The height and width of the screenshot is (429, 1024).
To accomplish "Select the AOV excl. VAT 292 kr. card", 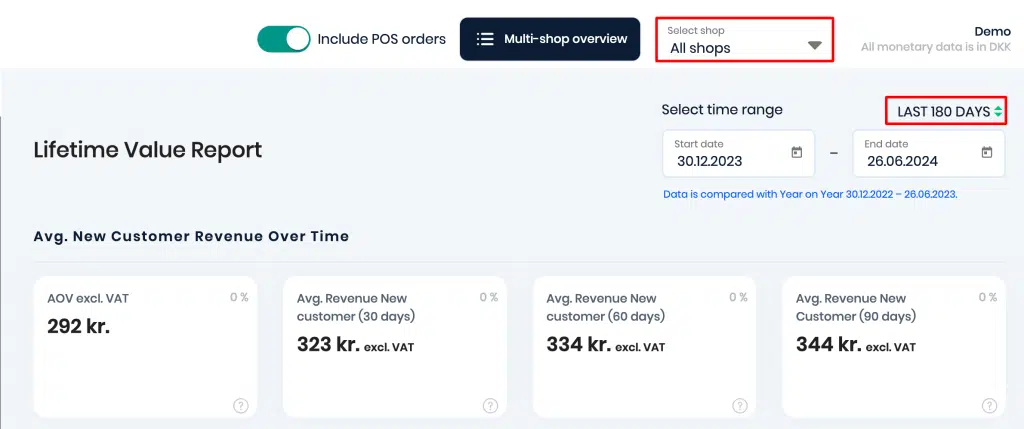I will (145, 347).
